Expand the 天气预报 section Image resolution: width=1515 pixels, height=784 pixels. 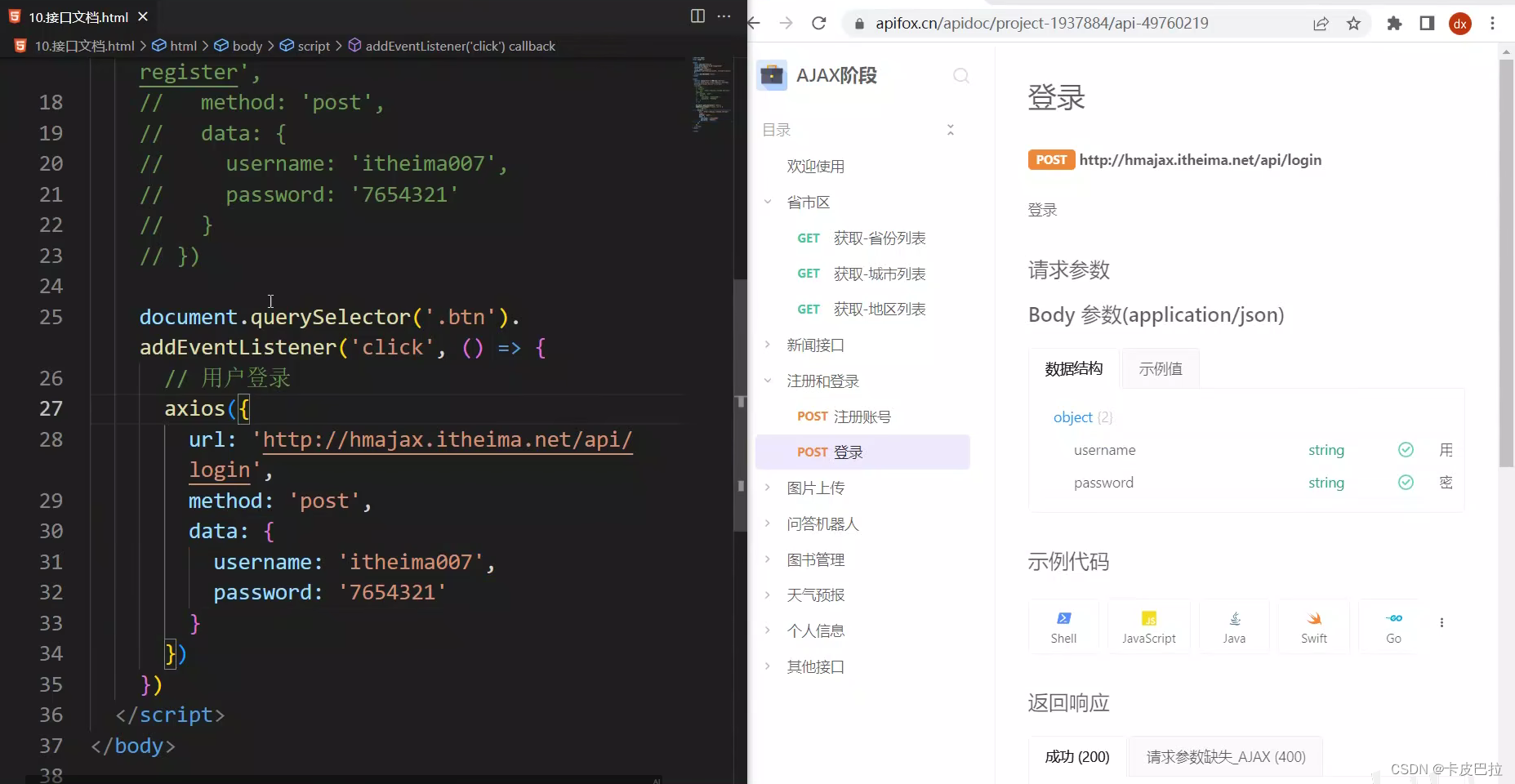(x=769, y=595)
